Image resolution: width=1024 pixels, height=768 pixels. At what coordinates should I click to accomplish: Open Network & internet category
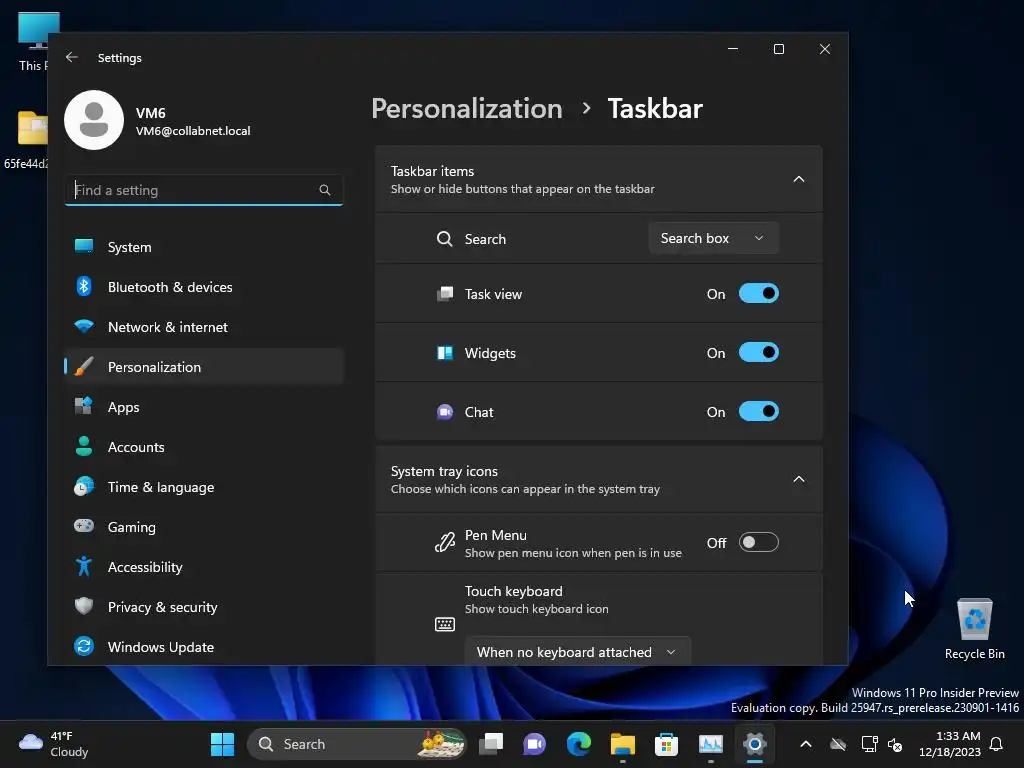click(x=204, y=327)
